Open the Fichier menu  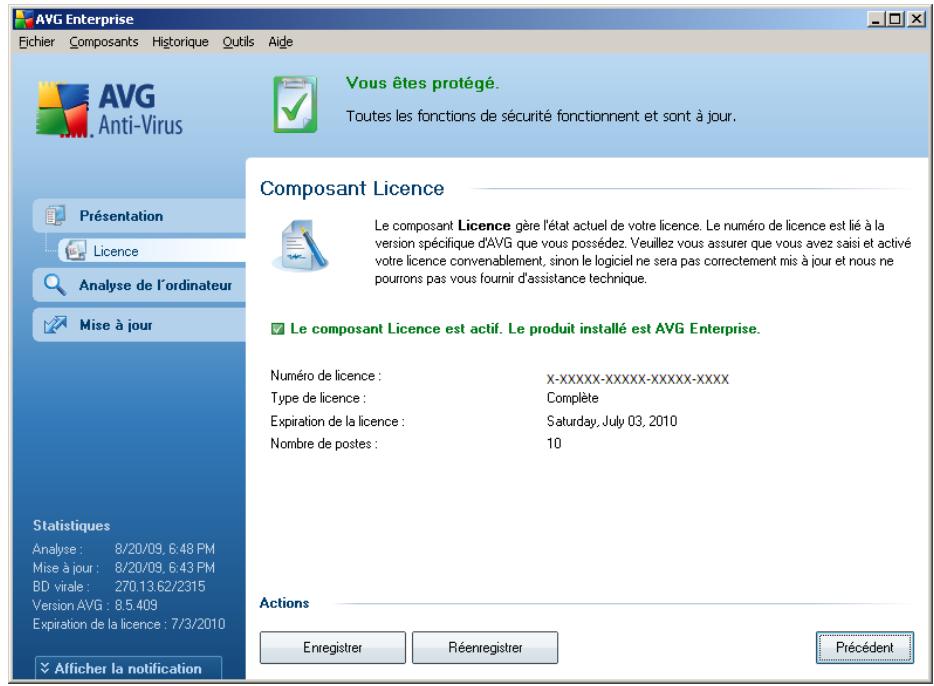37,42
